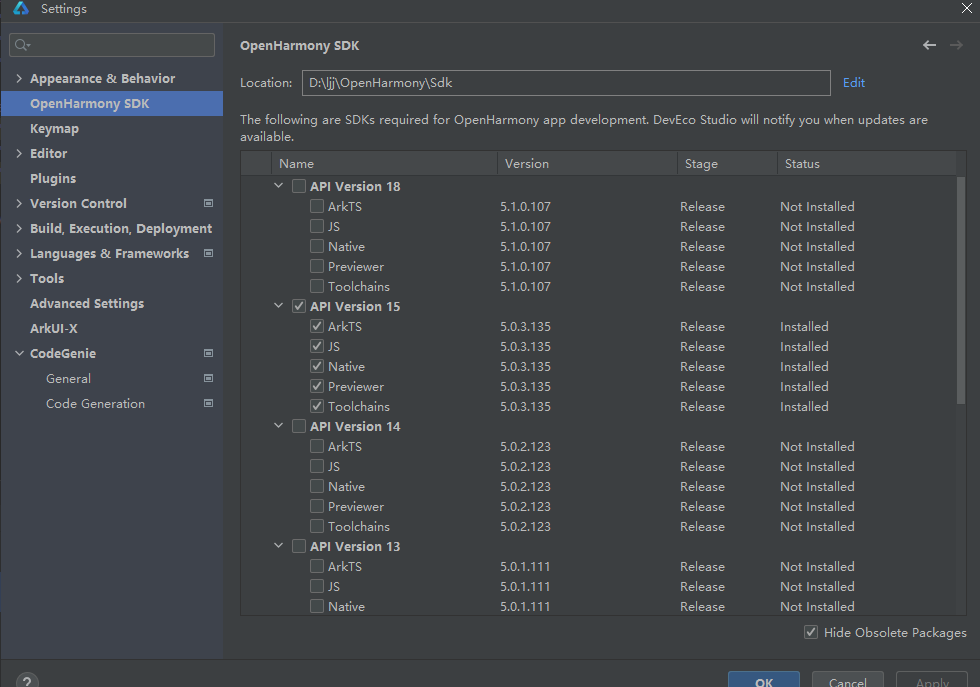Check JS 5.0.1.111 checkbox
The width and height of the screenshot is (980, 687).
317,586
